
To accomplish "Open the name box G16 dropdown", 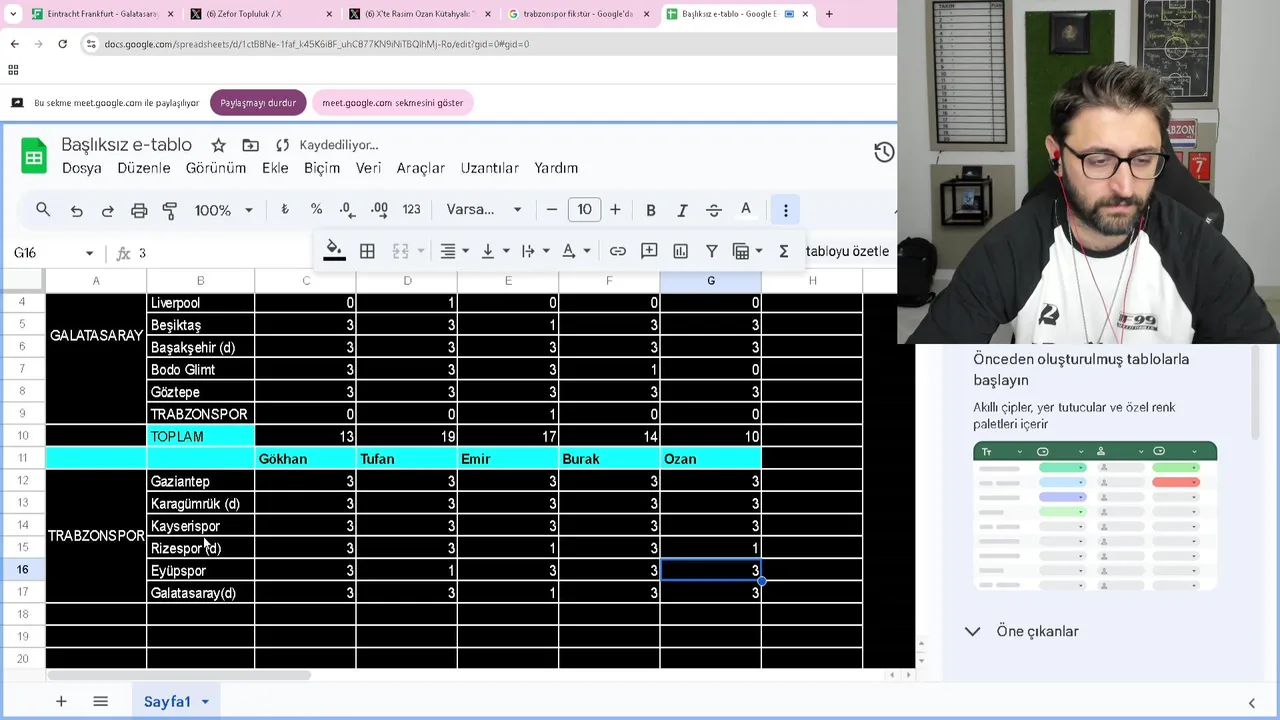I will click(x=89, y=253).
